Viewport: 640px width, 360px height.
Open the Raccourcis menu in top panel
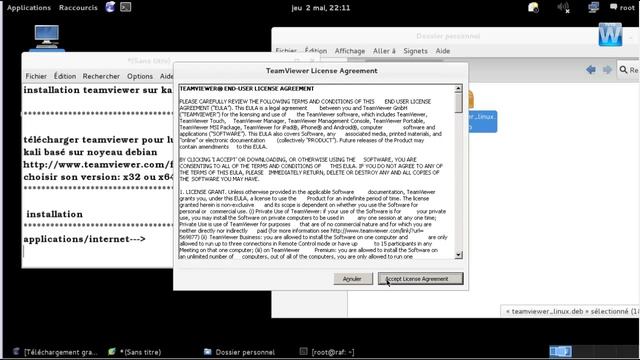[78, 8]
